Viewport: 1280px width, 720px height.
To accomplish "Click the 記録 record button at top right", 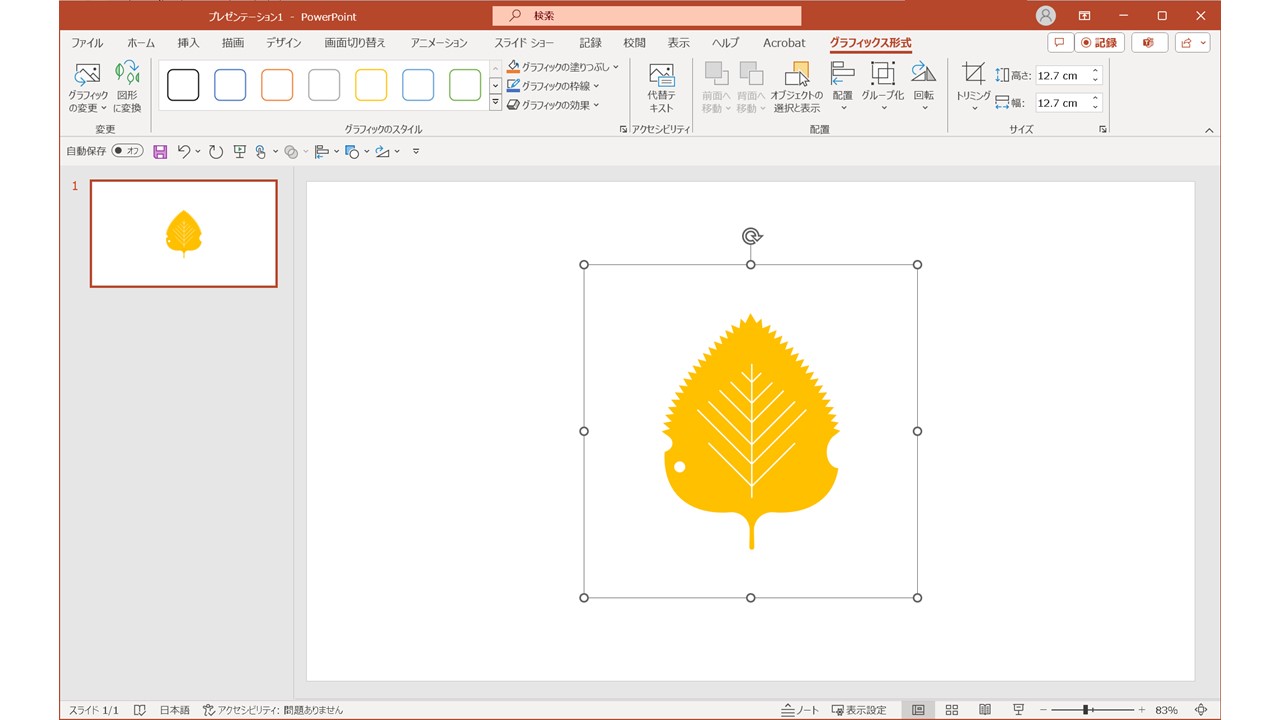I will tap(1099, 43).
